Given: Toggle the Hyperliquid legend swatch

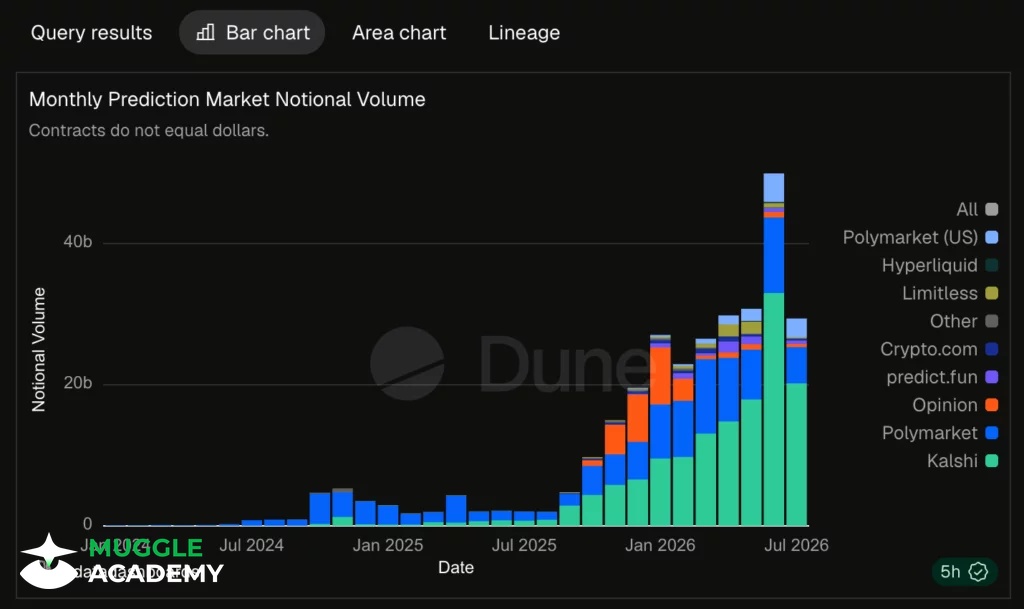Looking at the screenshot, I should pyautogui.click(x=991, y=265).
